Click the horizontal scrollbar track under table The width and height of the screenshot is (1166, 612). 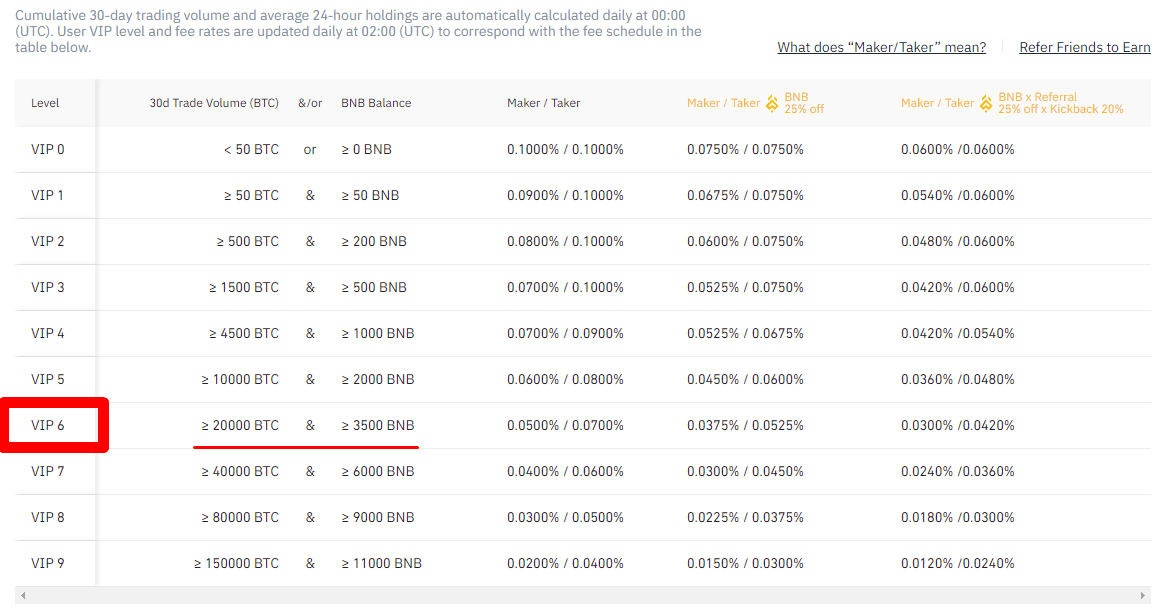click(x=583, y=596)
